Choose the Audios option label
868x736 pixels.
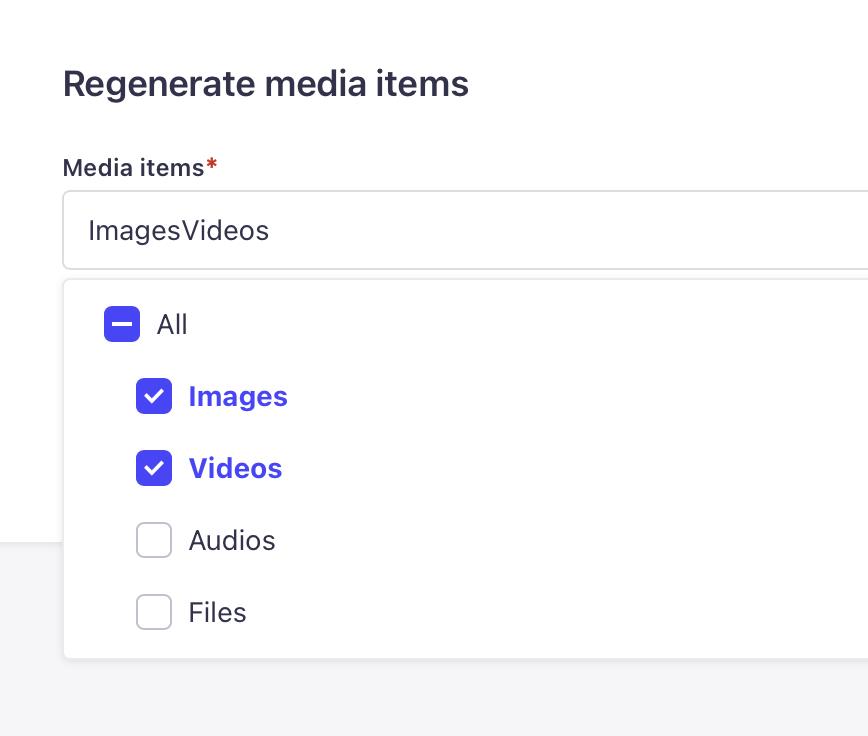click(x=232, y=541)
